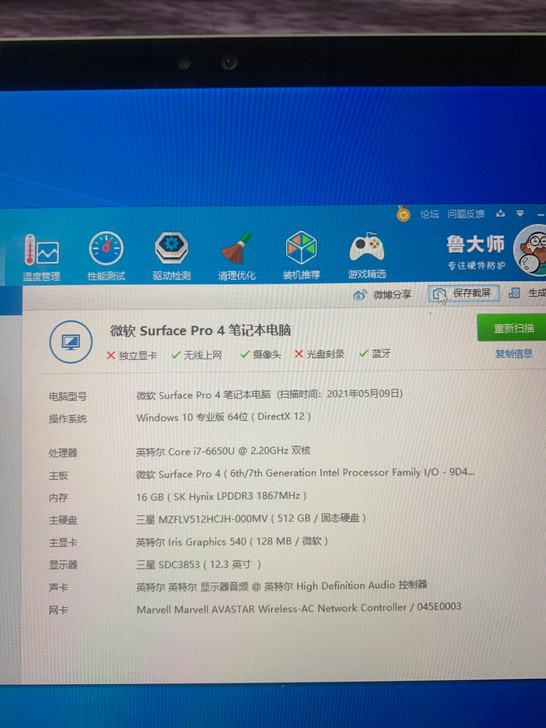This screenshot has height=728, width=546.
Task: Click the 微软 Surface Pro 4 笔记本电脑 heading
Action: click(x=200, y=331)
